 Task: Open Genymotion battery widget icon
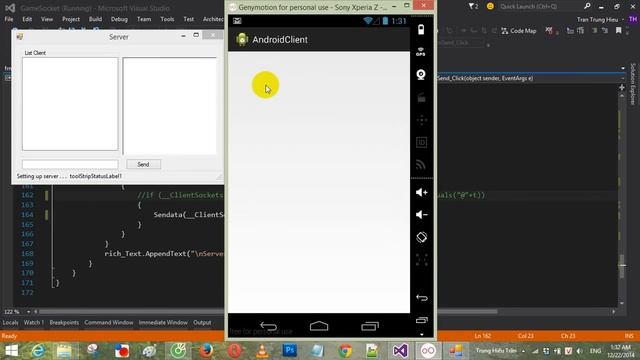pyautogui.click(x=421, y=29)
